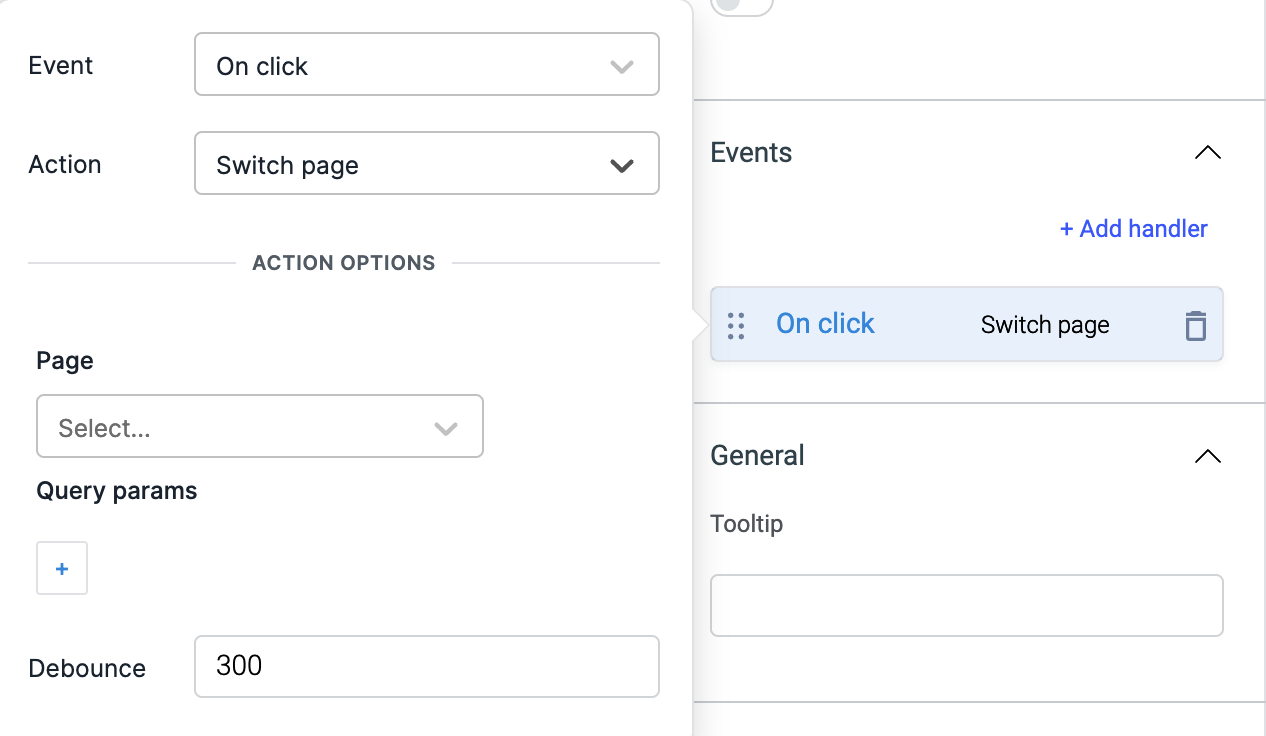Click the Query params label
Image resolution: width=1266 pixels, height=736 pixels.
tap(117, 491)
